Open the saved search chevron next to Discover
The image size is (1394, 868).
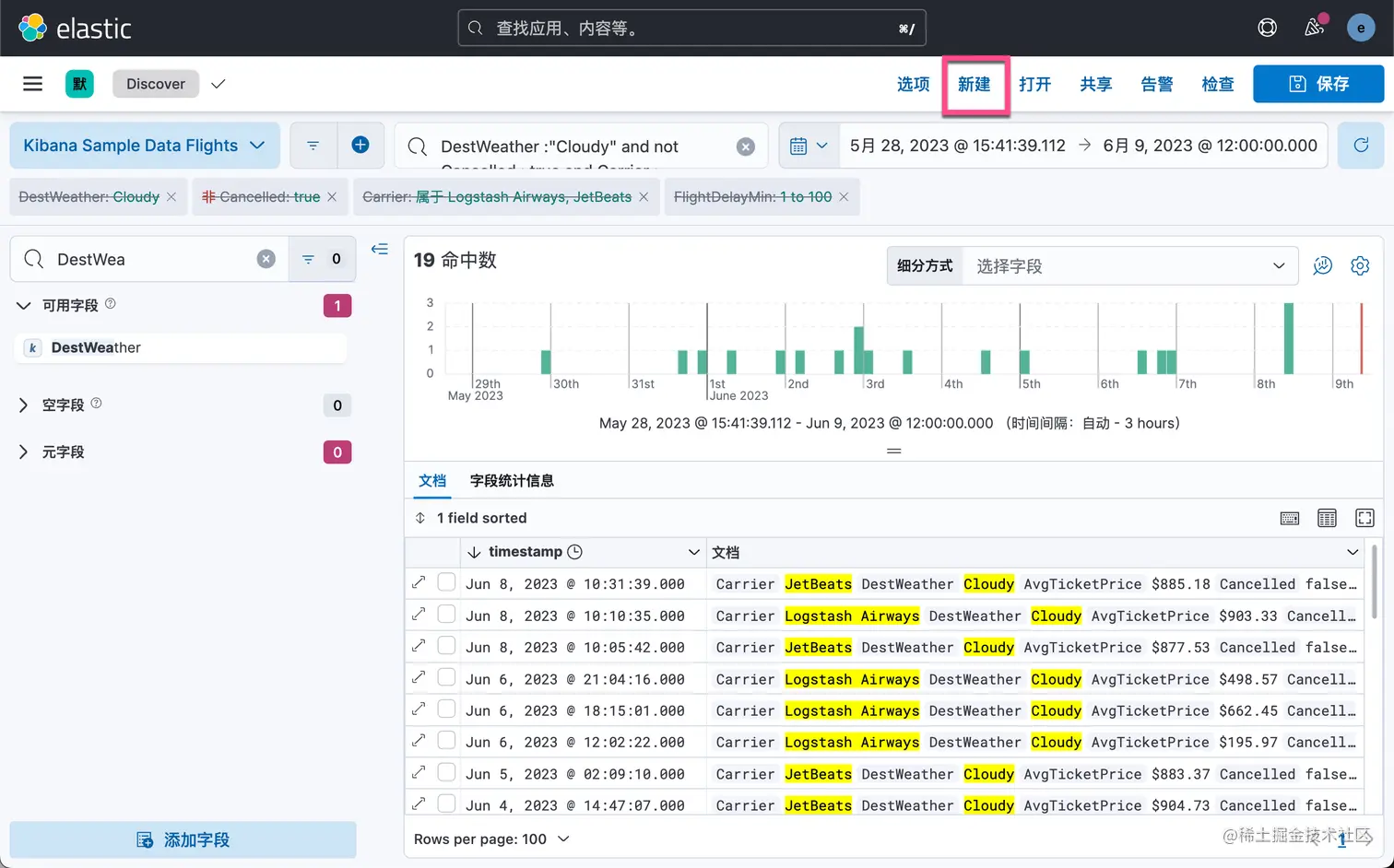(218, 84)
